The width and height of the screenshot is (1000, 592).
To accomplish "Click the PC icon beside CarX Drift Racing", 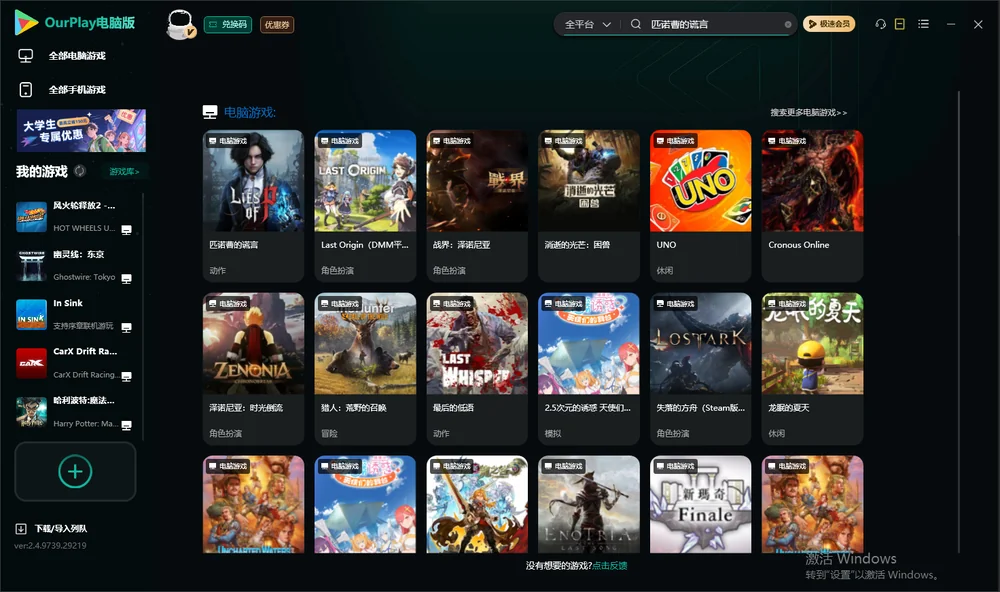I will coord(126,376).
